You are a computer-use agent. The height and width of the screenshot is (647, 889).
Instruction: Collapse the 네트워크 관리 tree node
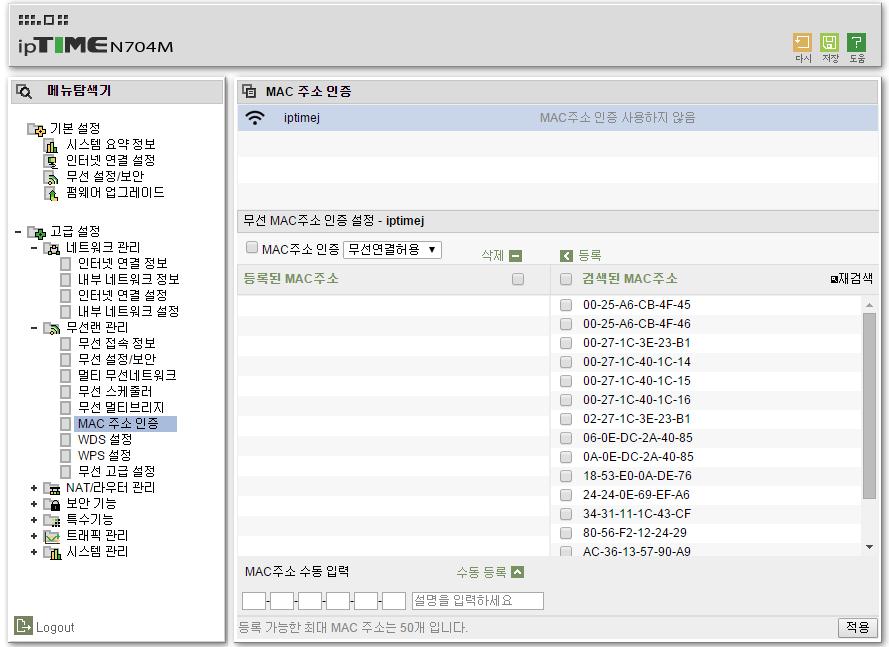click(x=34, y=248)
